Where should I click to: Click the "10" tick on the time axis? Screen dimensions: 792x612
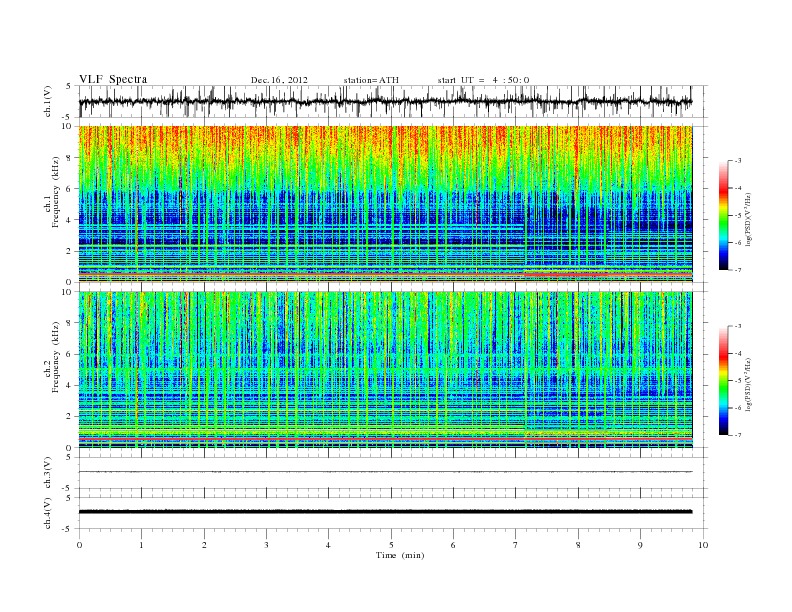(x=703, y=545)
